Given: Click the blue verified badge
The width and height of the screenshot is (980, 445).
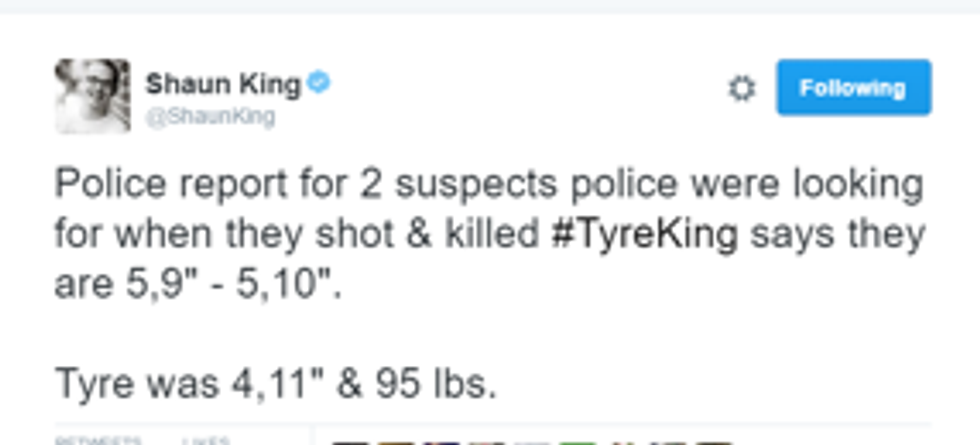Looking at the screenshot, I should pos(319,84).
